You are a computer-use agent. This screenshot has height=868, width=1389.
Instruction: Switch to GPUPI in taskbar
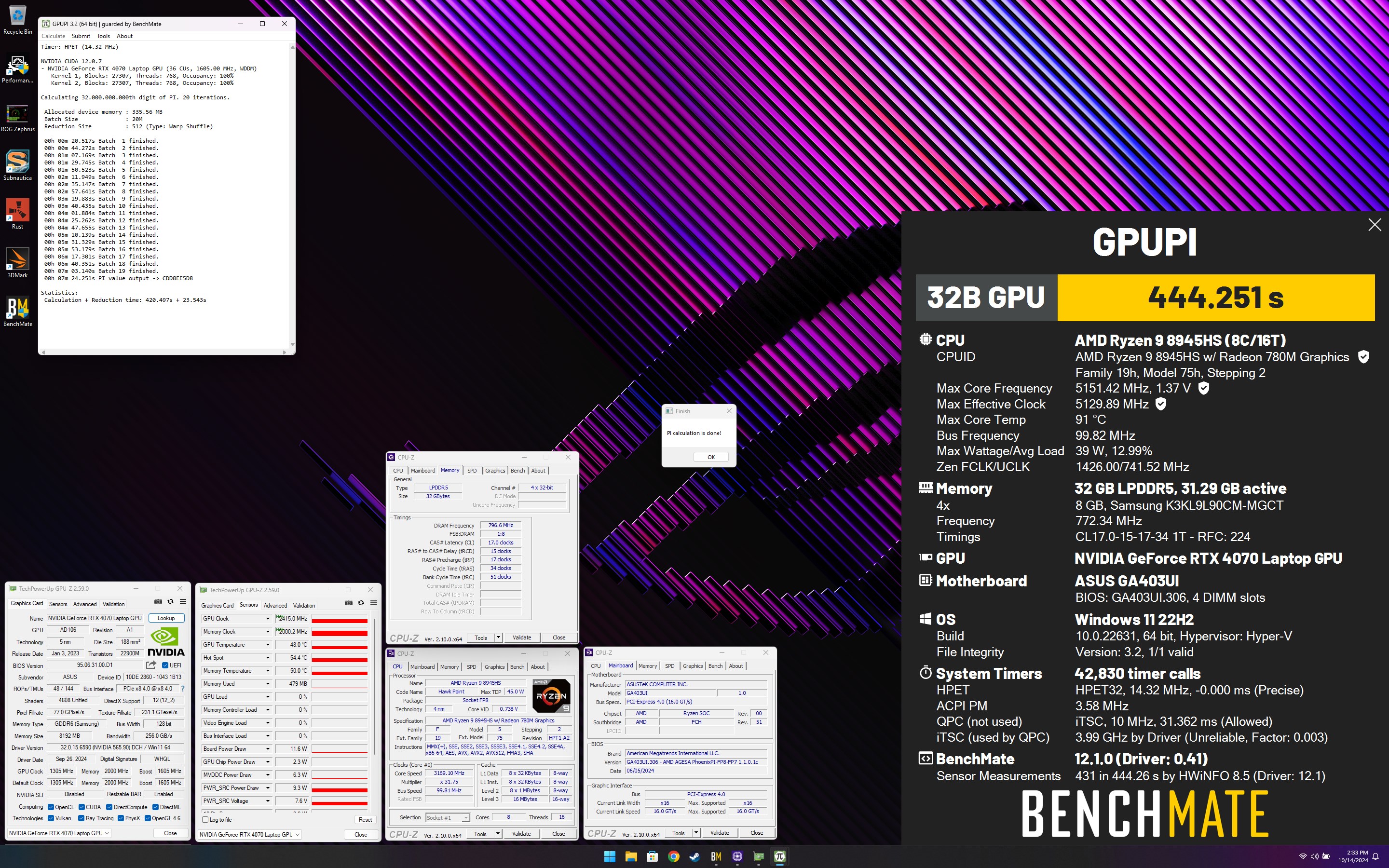click(x=779, y=856)
